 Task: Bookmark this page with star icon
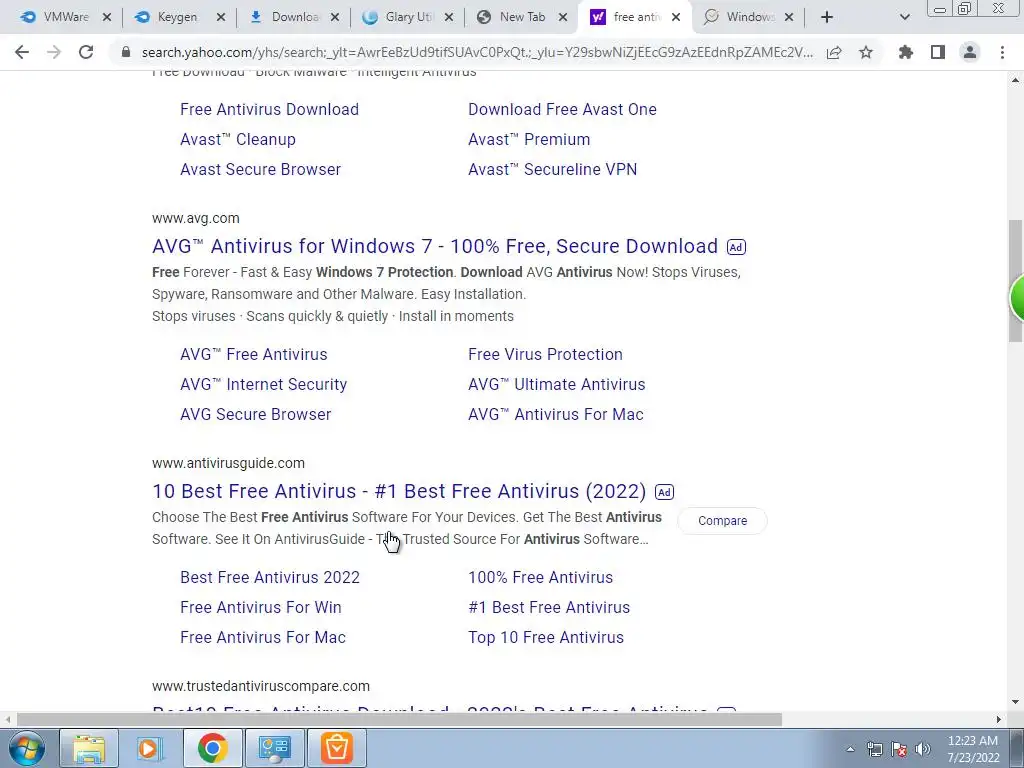point(866,52)
